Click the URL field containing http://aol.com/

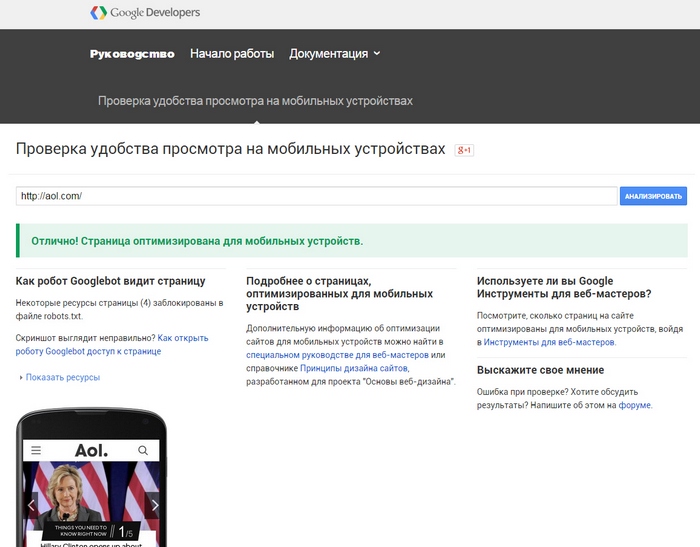coord(317,196)
